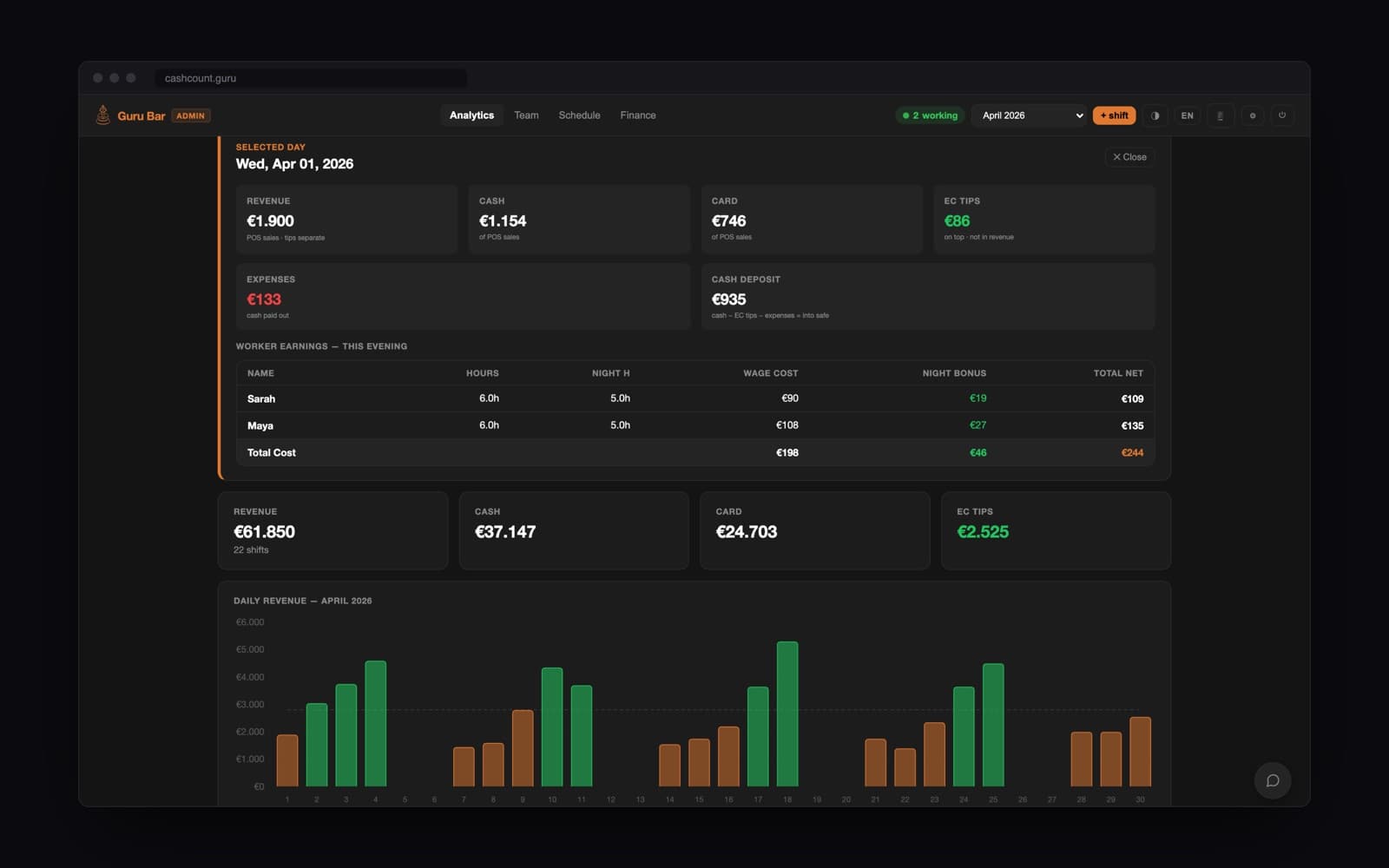1389x868 pixels.
Task: Open the April 2026 month dropdown
Action: pos(1030,115)
